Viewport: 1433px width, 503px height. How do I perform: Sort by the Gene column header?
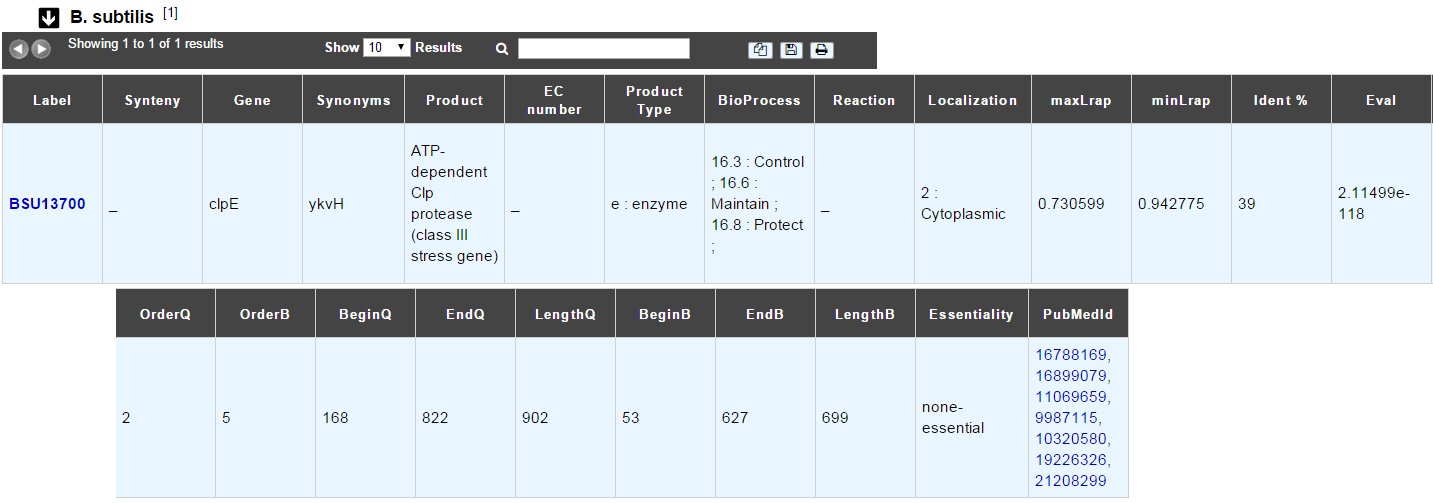pyautogui.click(x=252, y=100)
